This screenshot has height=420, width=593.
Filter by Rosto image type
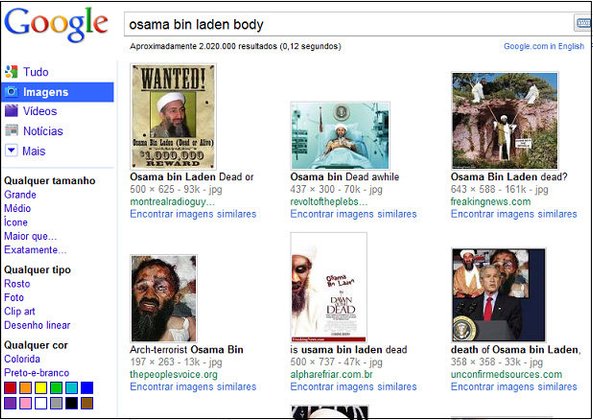(x=17, y=284)
